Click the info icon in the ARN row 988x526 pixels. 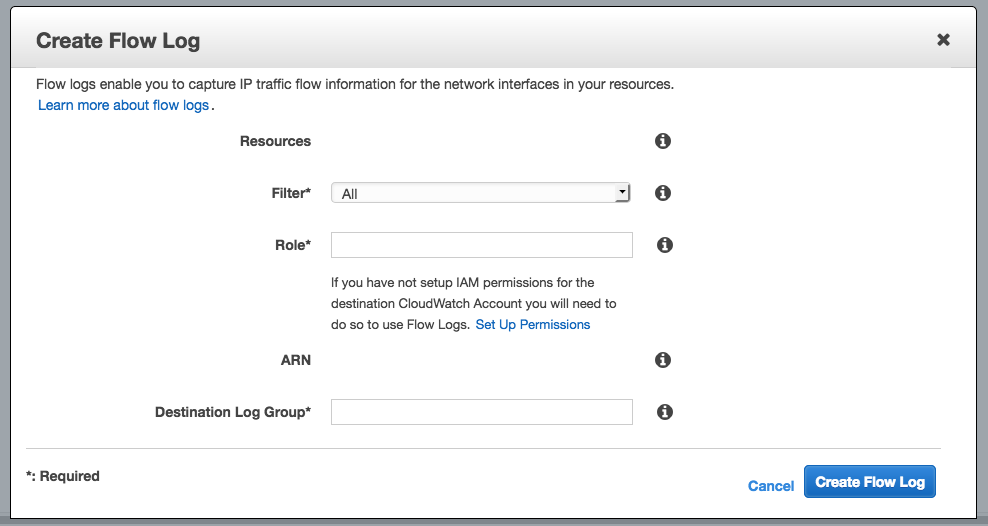point(662,360)
